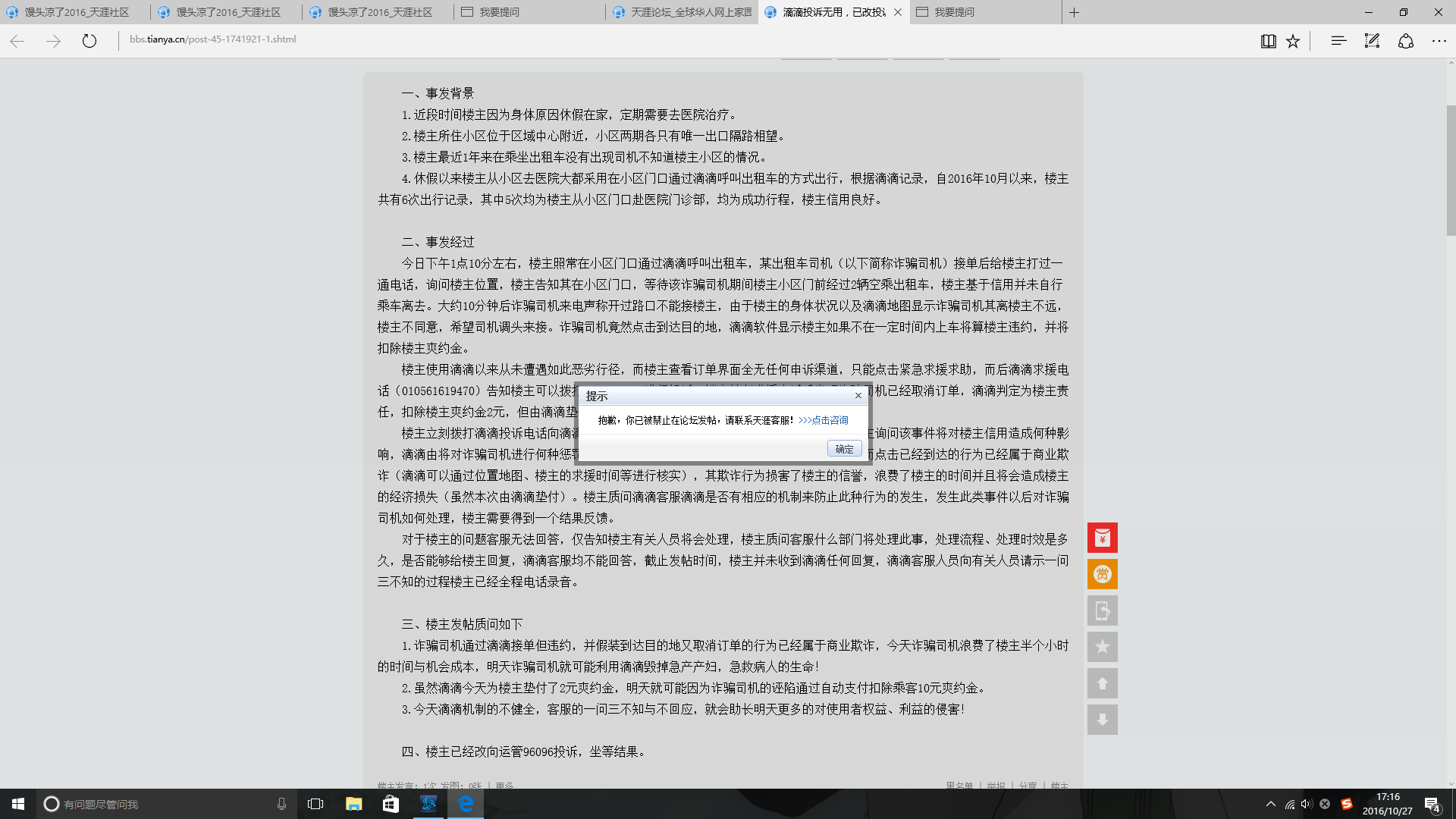The height and width of the screenshot is (819, 1456).
Task: Open Task View from the taskbar
Action: click(315, 804)
